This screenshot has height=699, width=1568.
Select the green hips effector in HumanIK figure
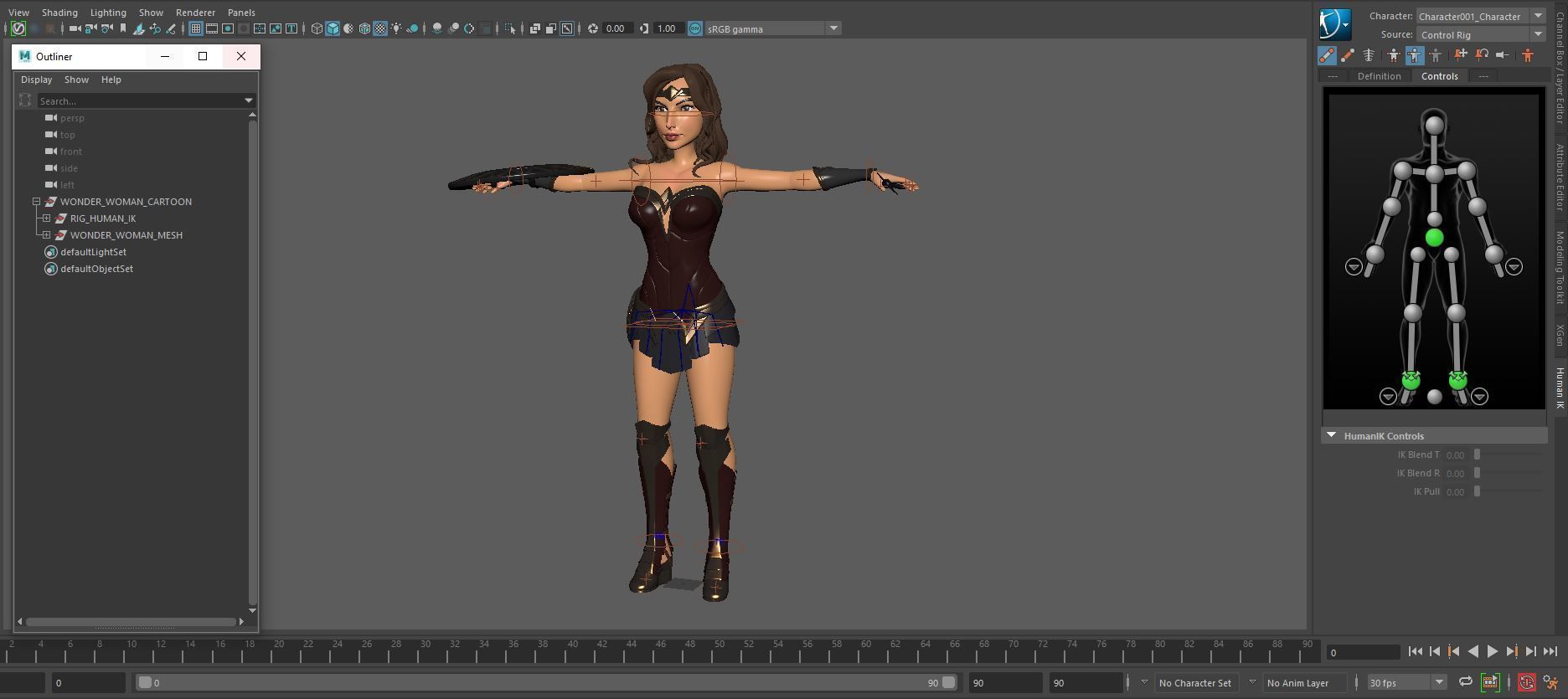[1434, 238]
